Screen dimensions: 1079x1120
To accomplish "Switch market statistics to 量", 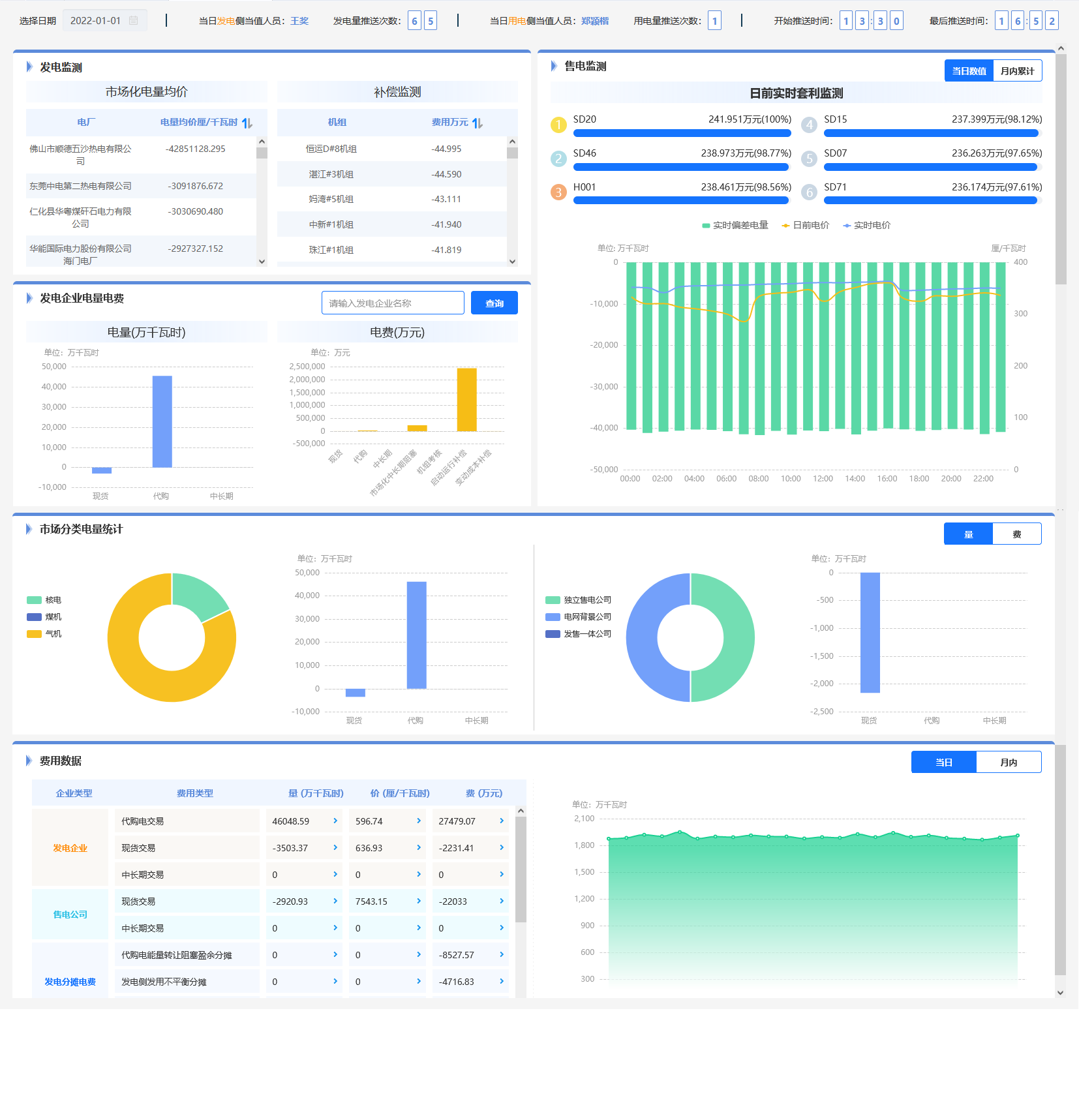I will pyautogui.click(x=968, y=534).
